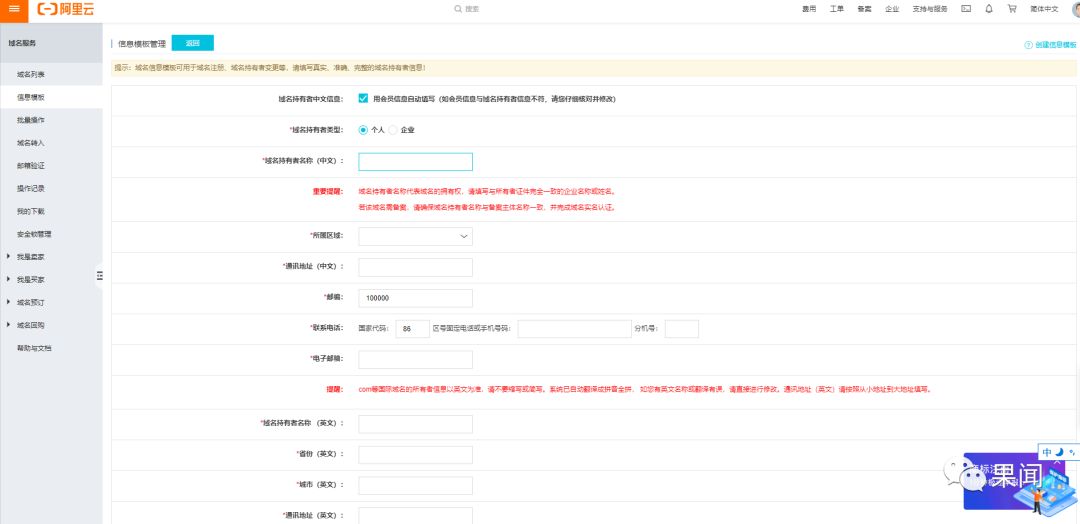This screenshot has width=1080, height=524.
Task: Open the 简体中文 language selector
Action: (x=1044, y=9)
